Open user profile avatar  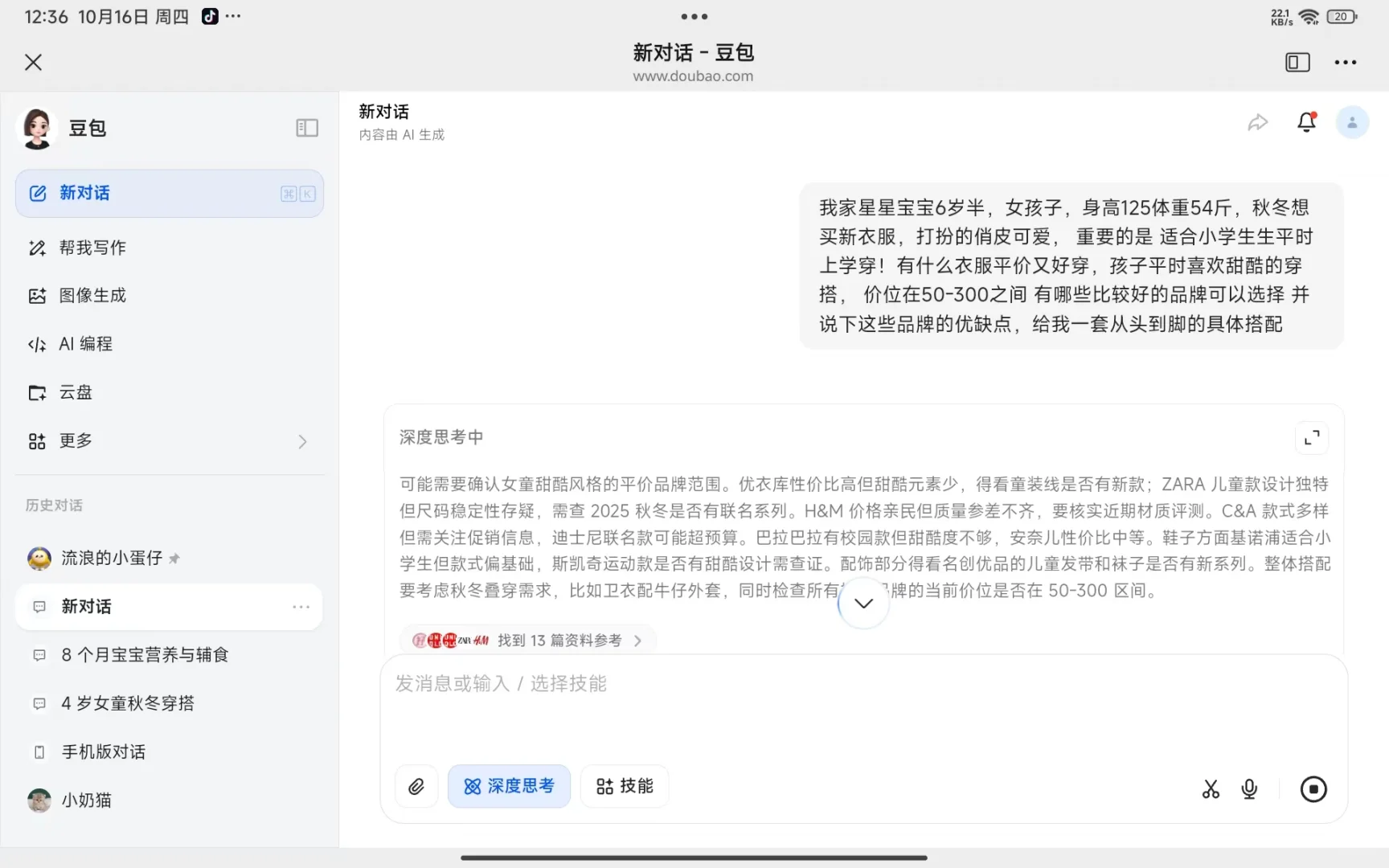pyautogui.click(x=1352, y=122)
